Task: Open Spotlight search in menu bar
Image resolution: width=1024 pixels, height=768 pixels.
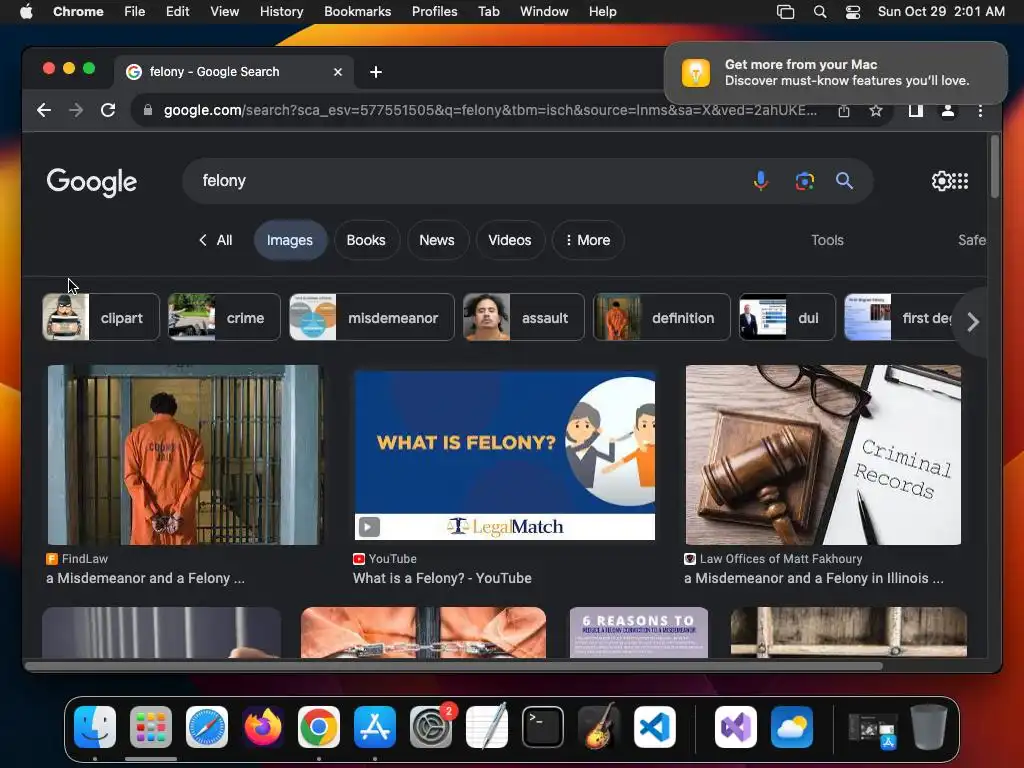Action: (820, 12)
